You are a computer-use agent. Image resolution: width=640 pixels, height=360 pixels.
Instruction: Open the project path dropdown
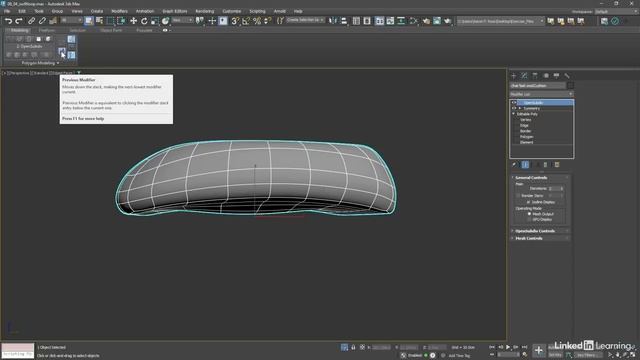coord(500,21)
